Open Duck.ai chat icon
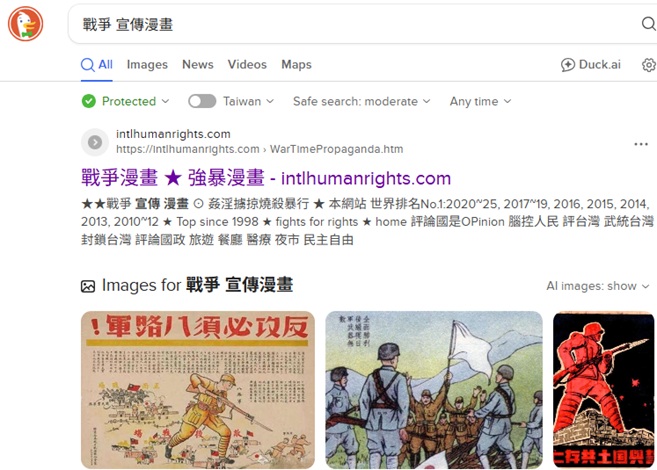 tap(568, 65)
